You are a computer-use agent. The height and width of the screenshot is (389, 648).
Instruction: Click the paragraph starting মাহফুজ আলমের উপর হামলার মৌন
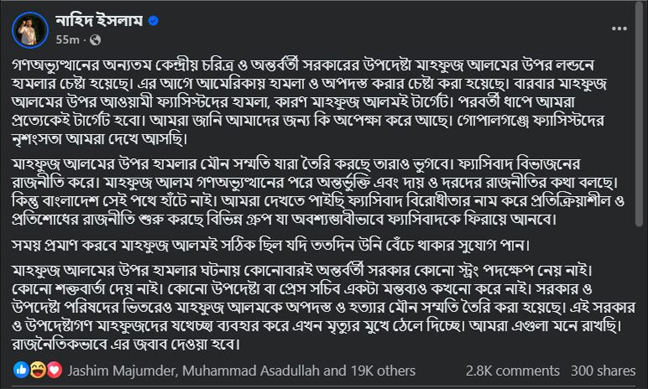tap(318, 191)
